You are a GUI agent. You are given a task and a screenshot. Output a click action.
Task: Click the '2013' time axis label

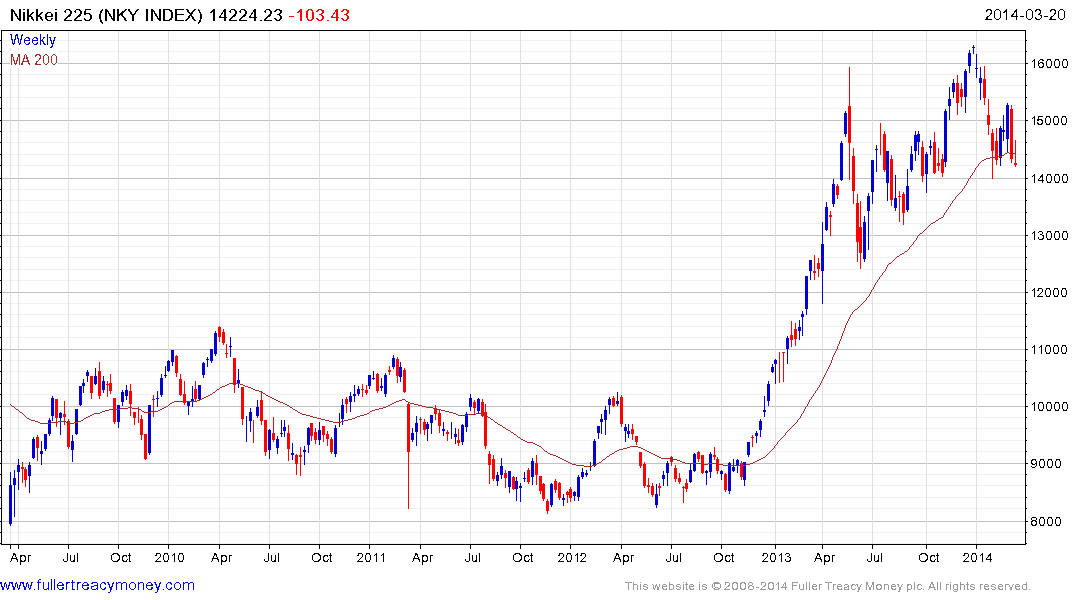pos(775,557)
